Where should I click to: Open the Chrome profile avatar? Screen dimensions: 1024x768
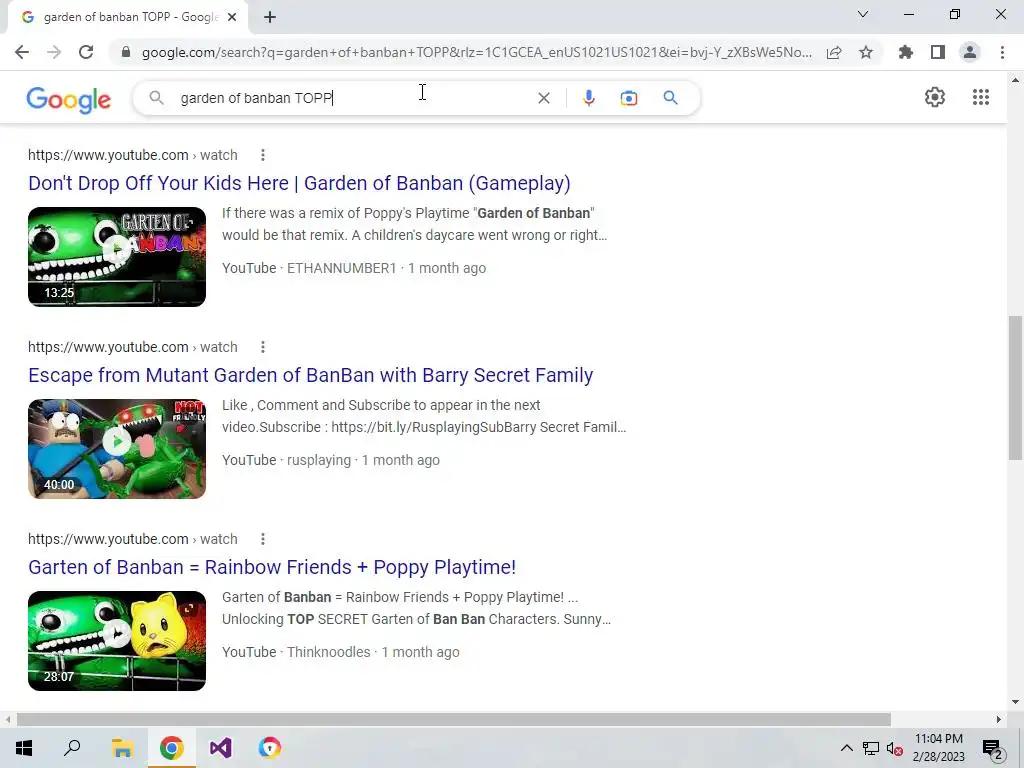tap(970, 52)
